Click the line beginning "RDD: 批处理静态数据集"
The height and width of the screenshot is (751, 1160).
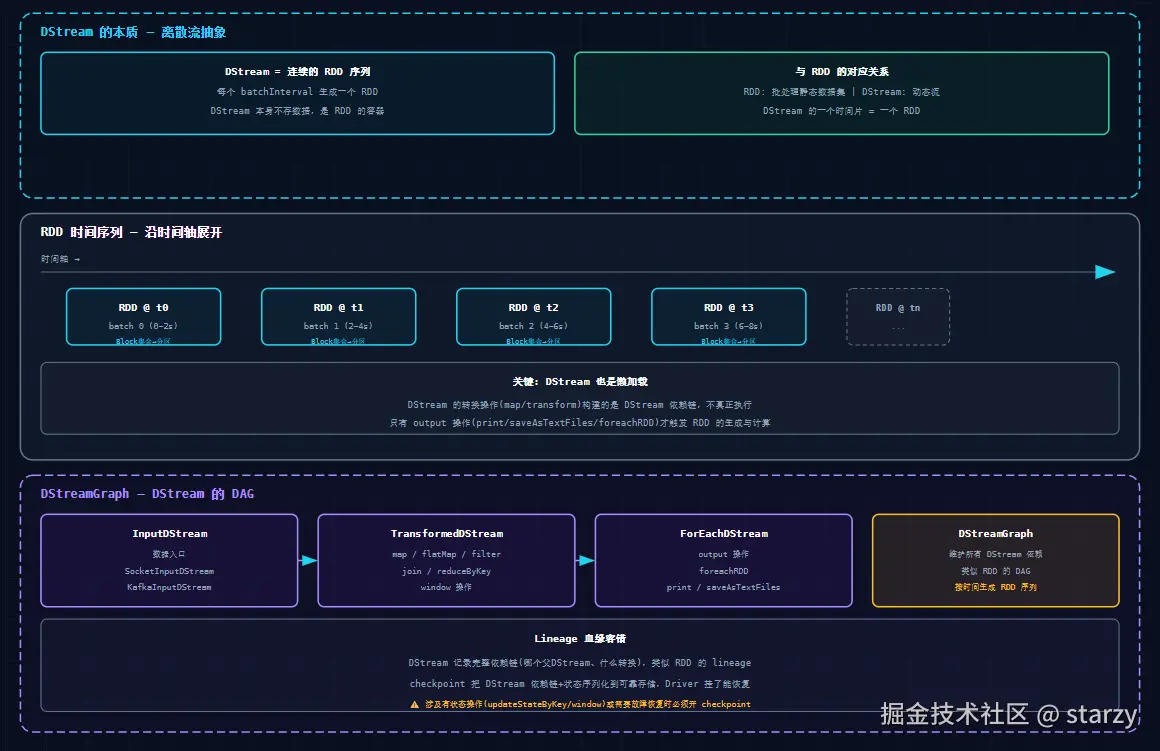(842, 92)
